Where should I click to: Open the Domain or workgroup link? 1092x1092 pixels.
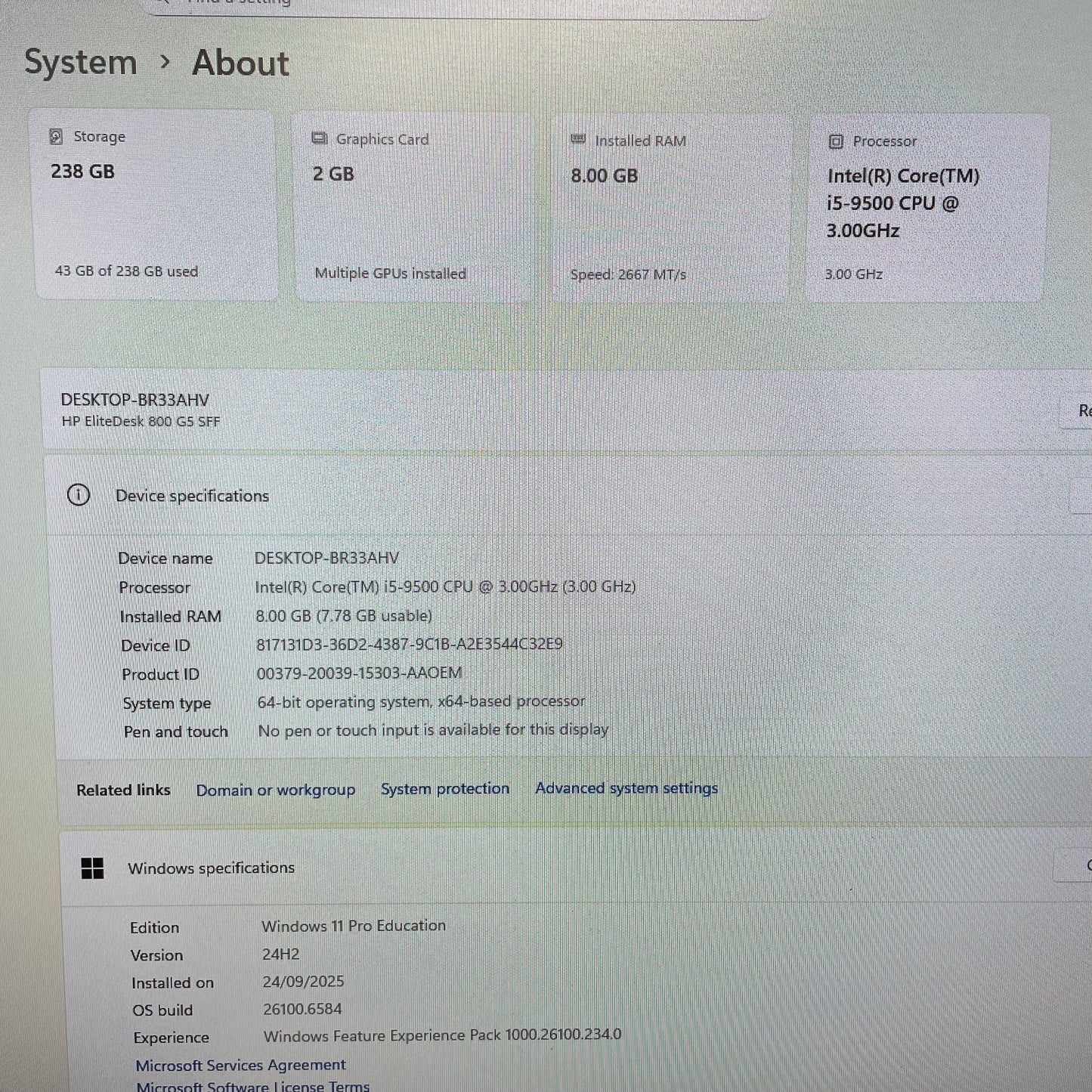tap(275, 790)
